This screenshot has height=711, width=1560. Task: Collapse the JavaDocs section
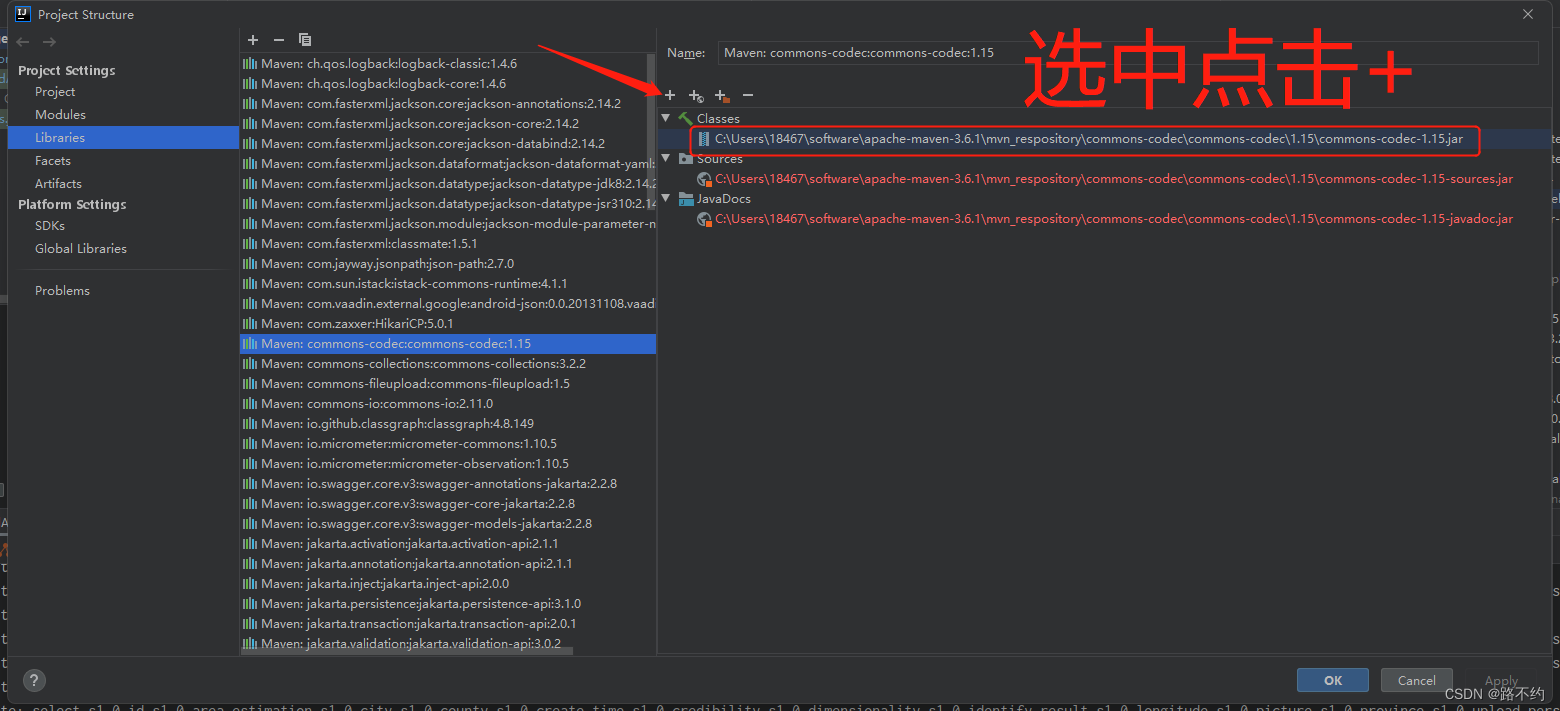(665, 198)
